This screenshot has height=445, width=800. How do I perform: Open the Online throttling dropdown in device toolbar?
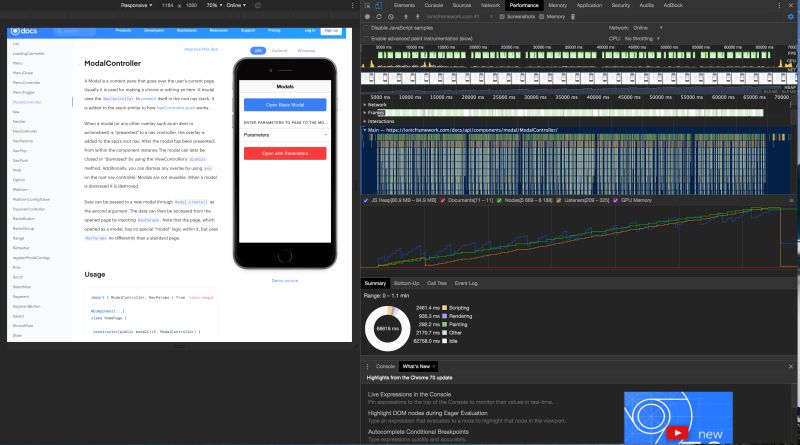coord(236,5)
